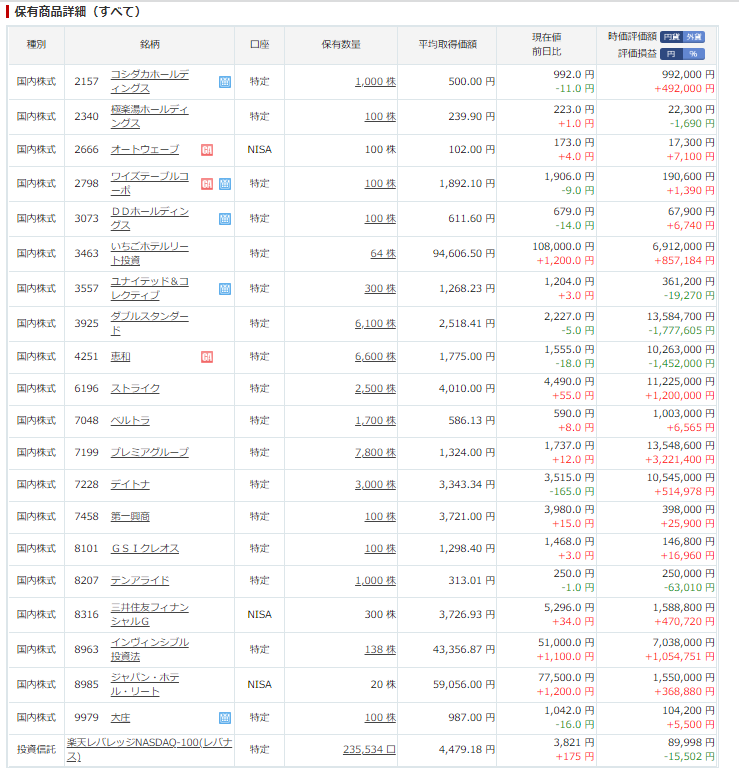Click the 口座 column header

pos(259,44)
